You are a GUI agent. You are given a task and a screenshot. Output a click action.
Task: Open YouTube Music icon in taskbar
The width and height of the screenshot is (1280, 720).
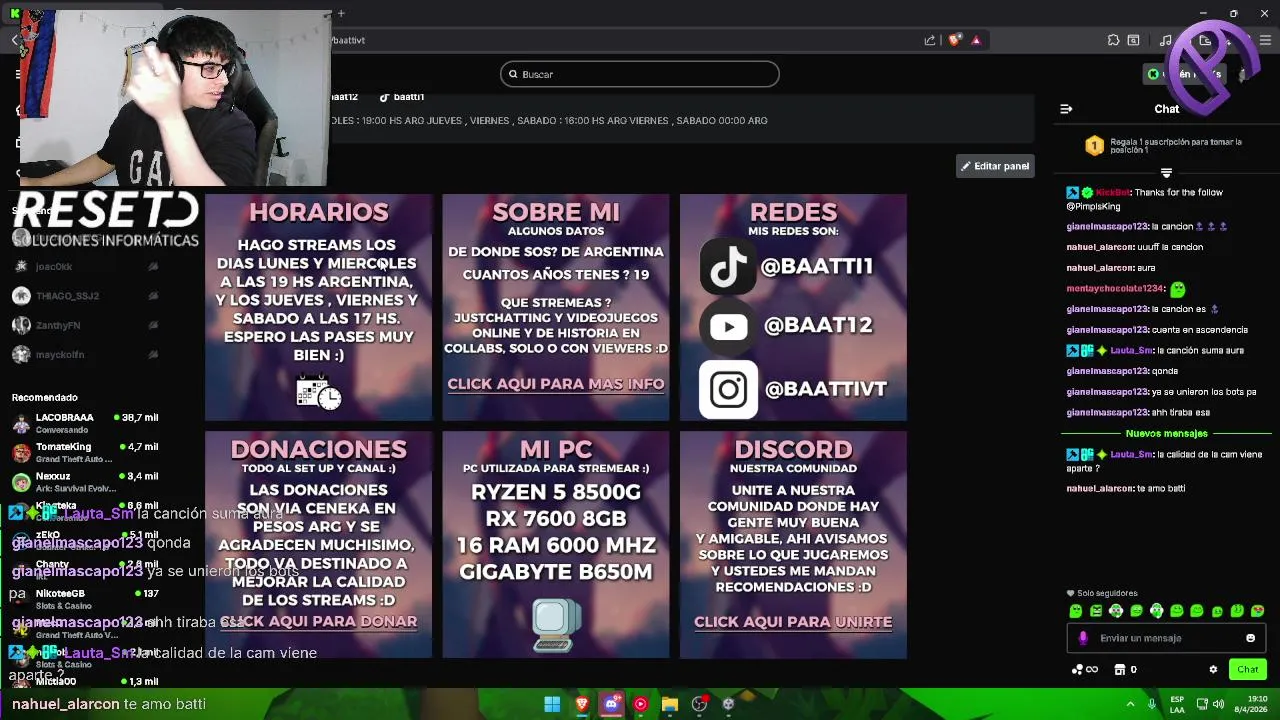(640, 704)
